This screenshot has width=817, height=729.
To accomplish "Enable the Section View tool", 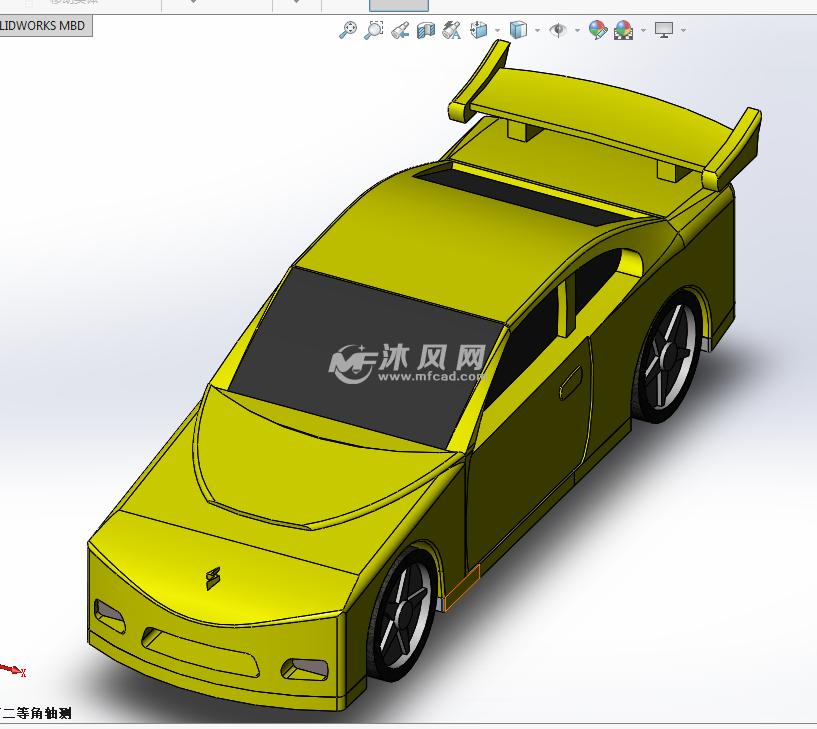I will click(425, 30).
